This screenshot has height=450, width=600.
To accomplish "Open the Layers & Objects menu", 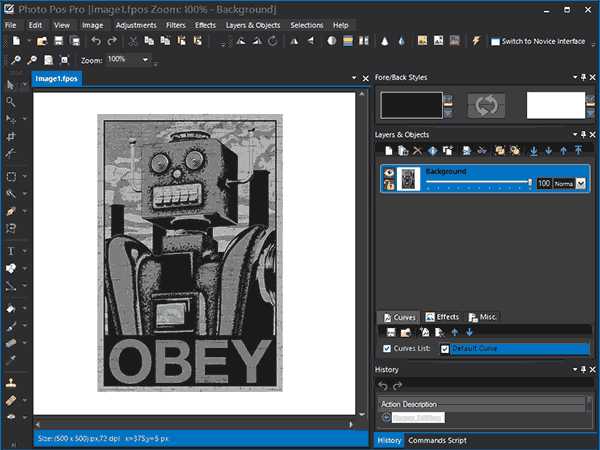I will click(x=253, y=25).
